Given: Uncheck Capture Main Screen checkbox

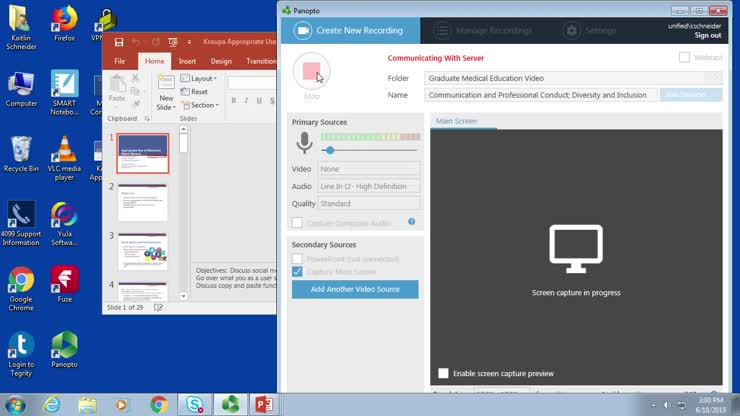Looking at the screenshot, I should pos(297,271).
